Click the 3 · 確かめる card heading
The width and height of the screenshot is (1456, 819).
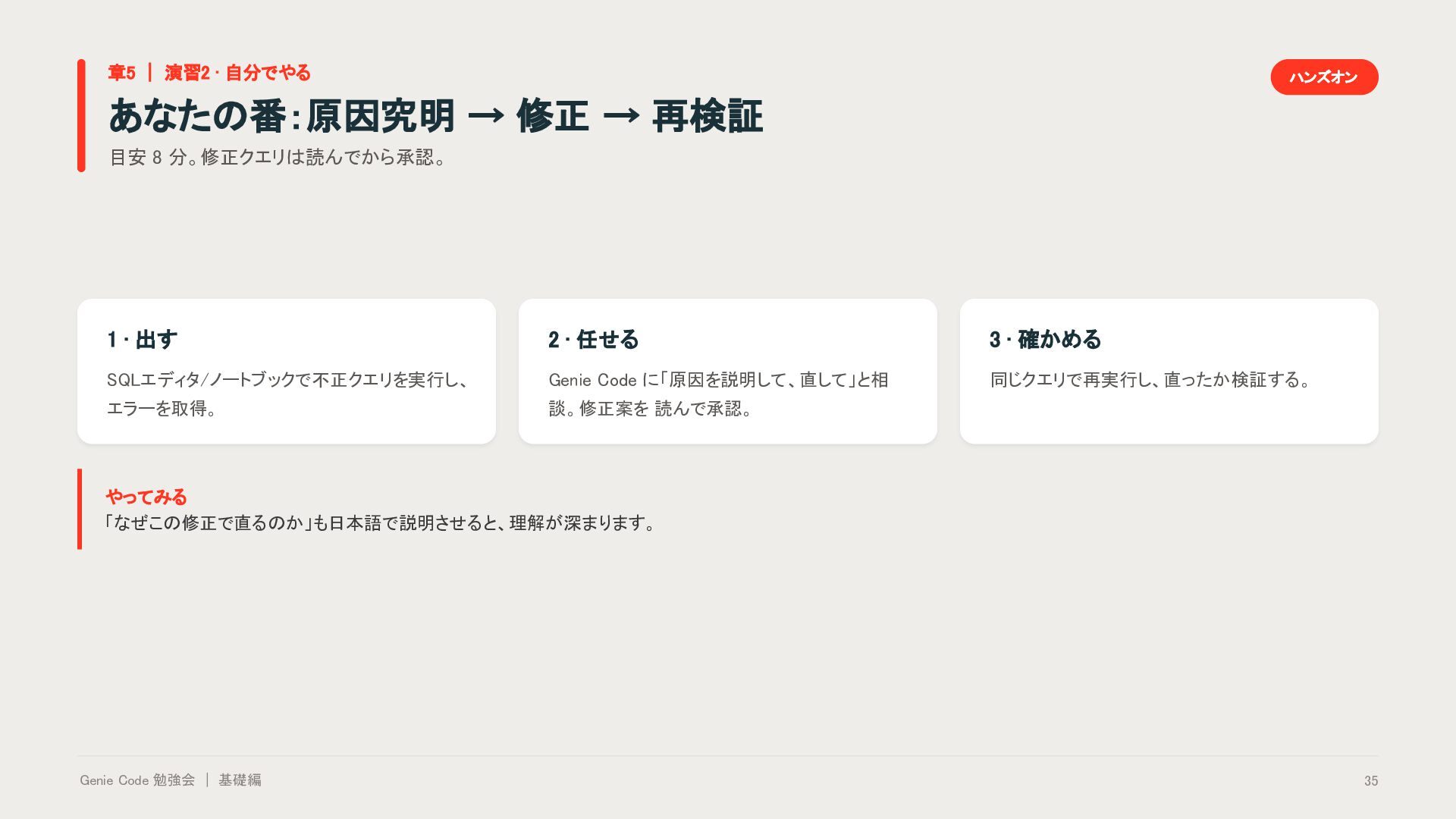[1045, 339]
